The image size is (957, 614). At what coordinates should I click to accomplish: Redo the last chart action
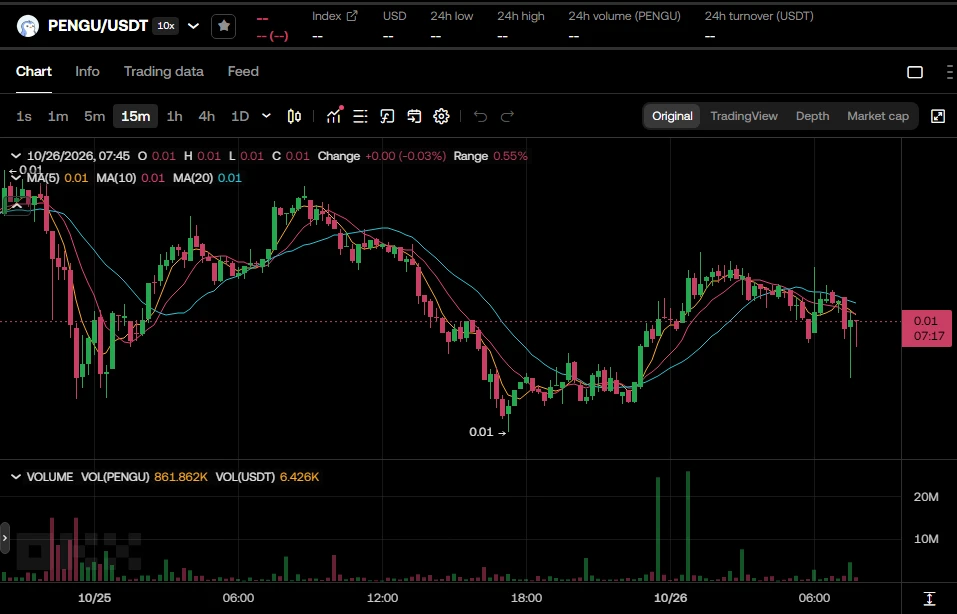507,116
